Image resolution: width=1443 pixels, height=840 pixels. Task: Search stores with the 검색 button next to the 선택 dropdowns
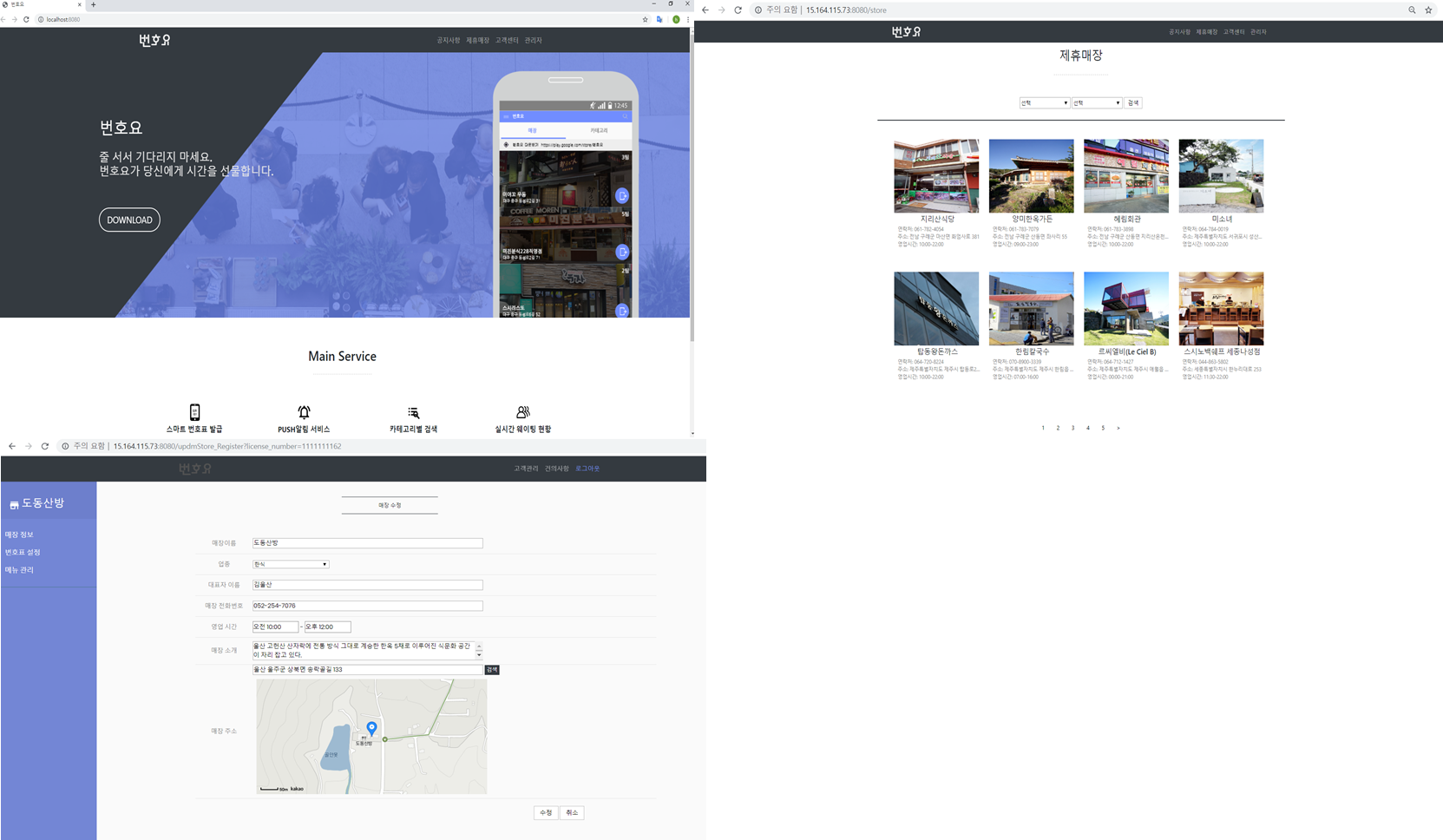(1133, 102)
